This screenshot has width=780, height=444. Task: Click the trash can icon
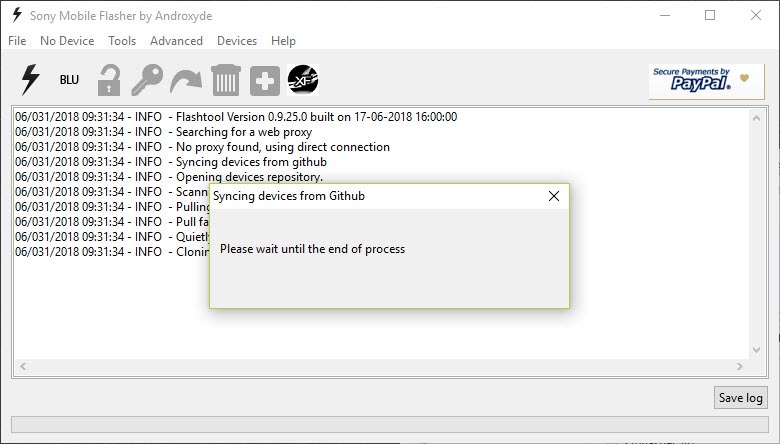(x=226, y=80)
